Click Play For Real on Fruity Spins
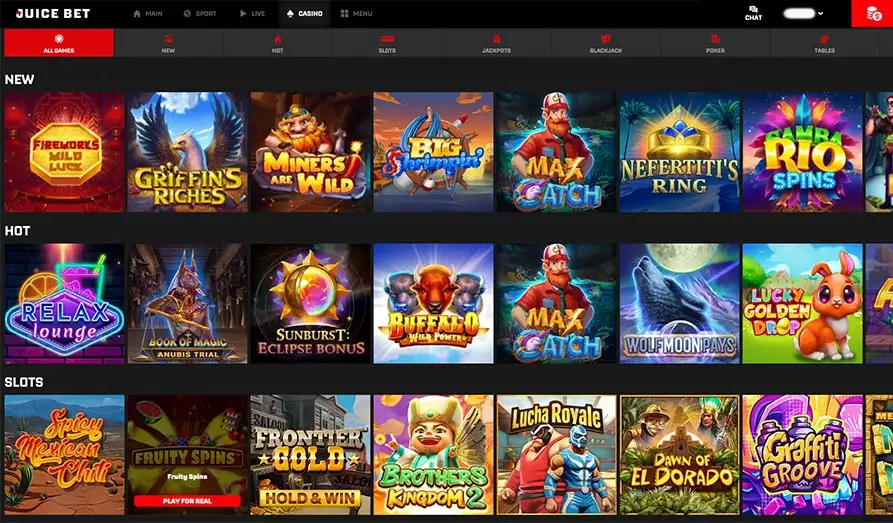The width and height of the screenshot is (893, 523). coord(187,501)
